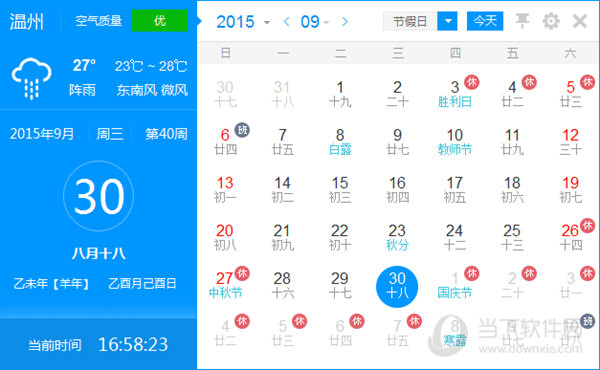Select September 7 廿五
The width and height of the screenshot is (600, 370).
tap(282, 142)
